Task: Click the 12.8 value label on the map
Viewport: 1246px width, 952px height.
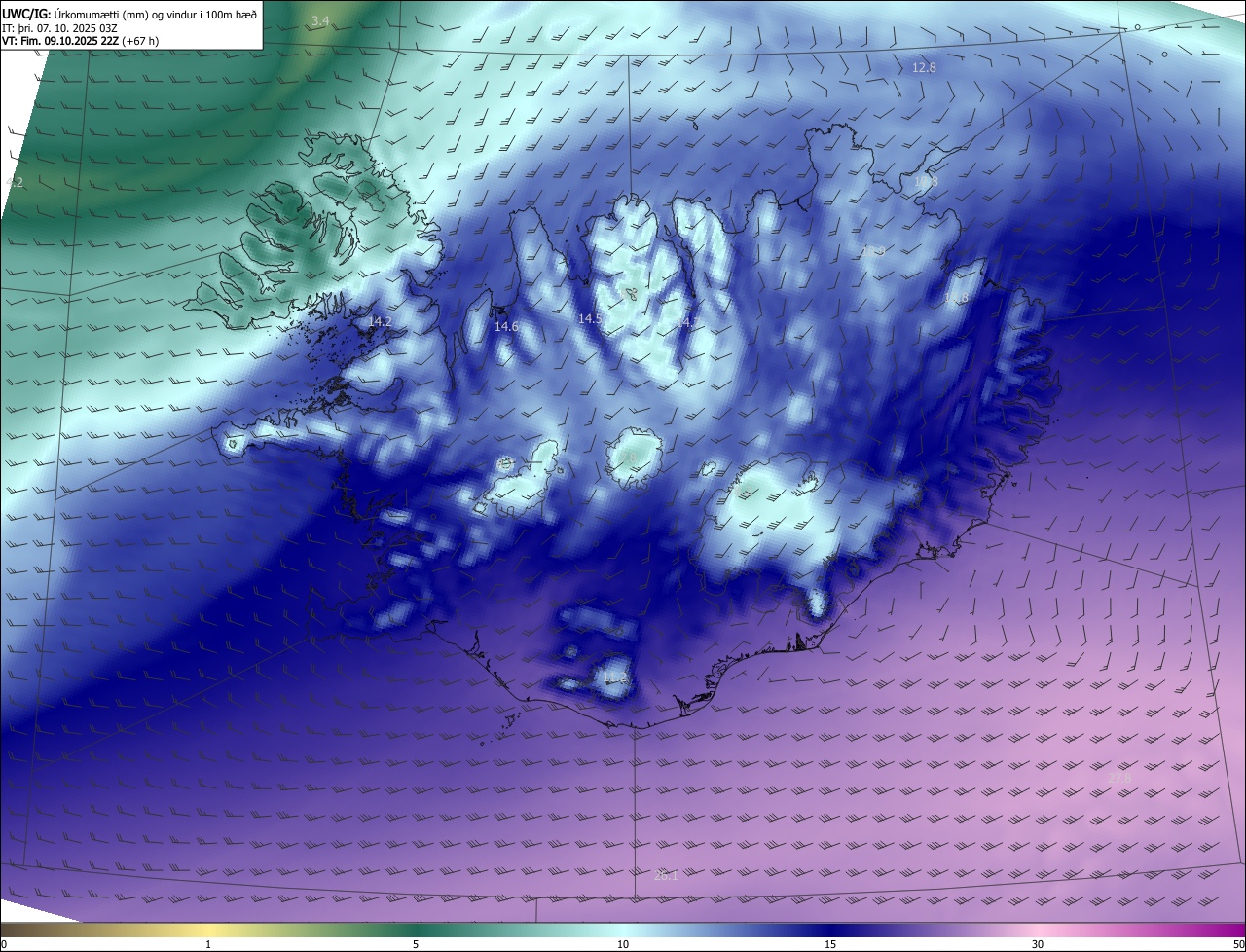Action: click(x=924, y=68)
